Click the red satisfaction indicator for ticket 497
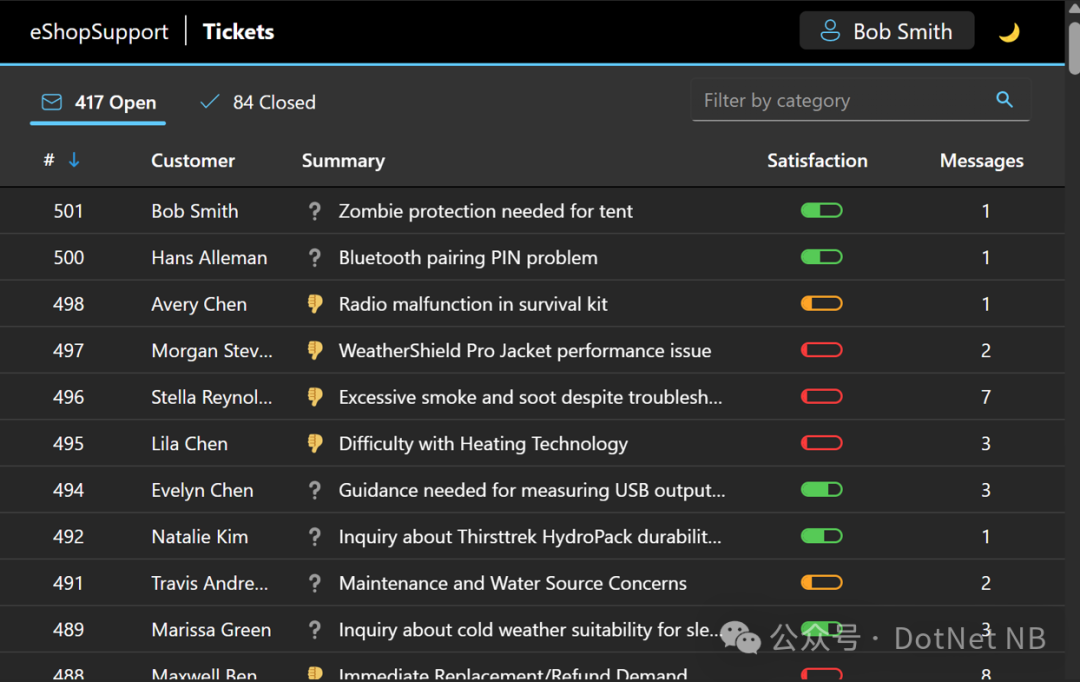The height and width of the screenshot is (682, 1080). pyautogui.click(x=821, y=350)
